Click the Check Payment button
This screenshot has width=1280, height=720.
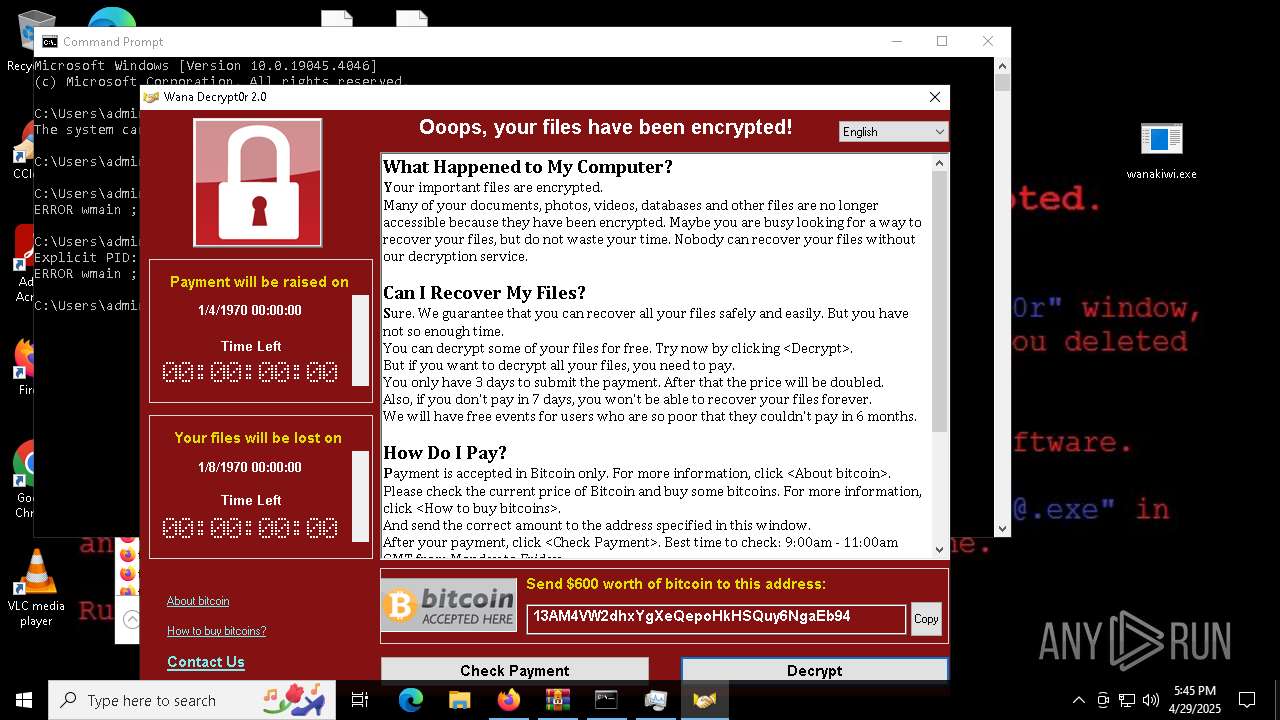click(x=515, y=670)
